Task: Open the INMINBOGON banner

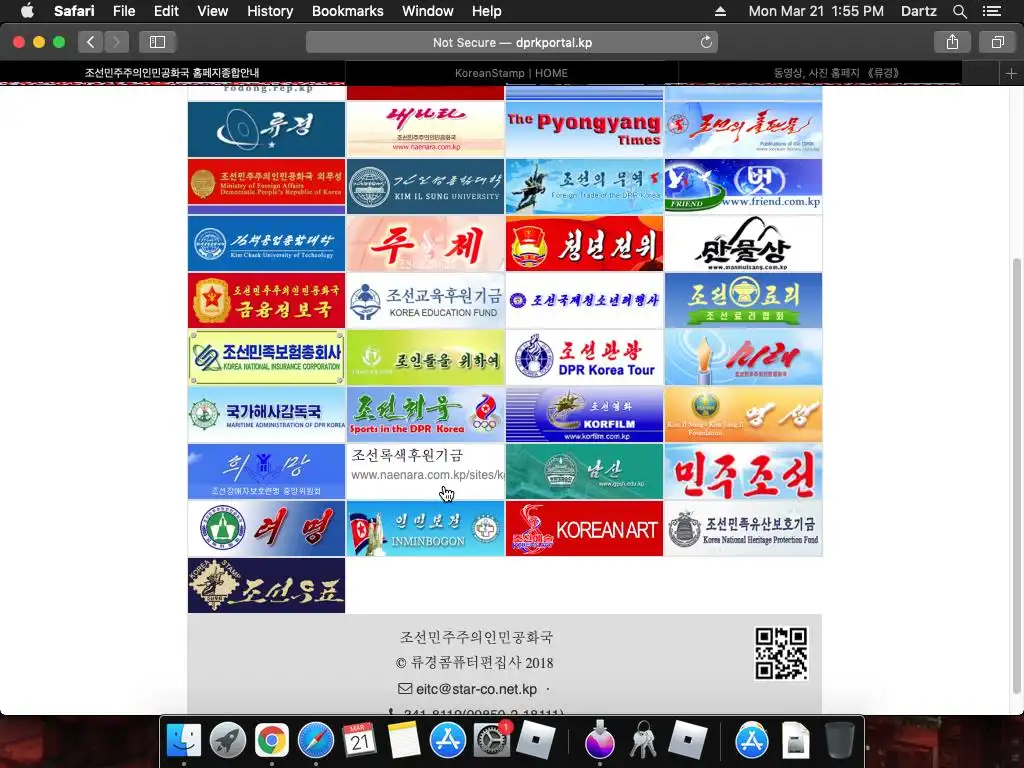Action: pyautogui.click(x=425, y=528)
